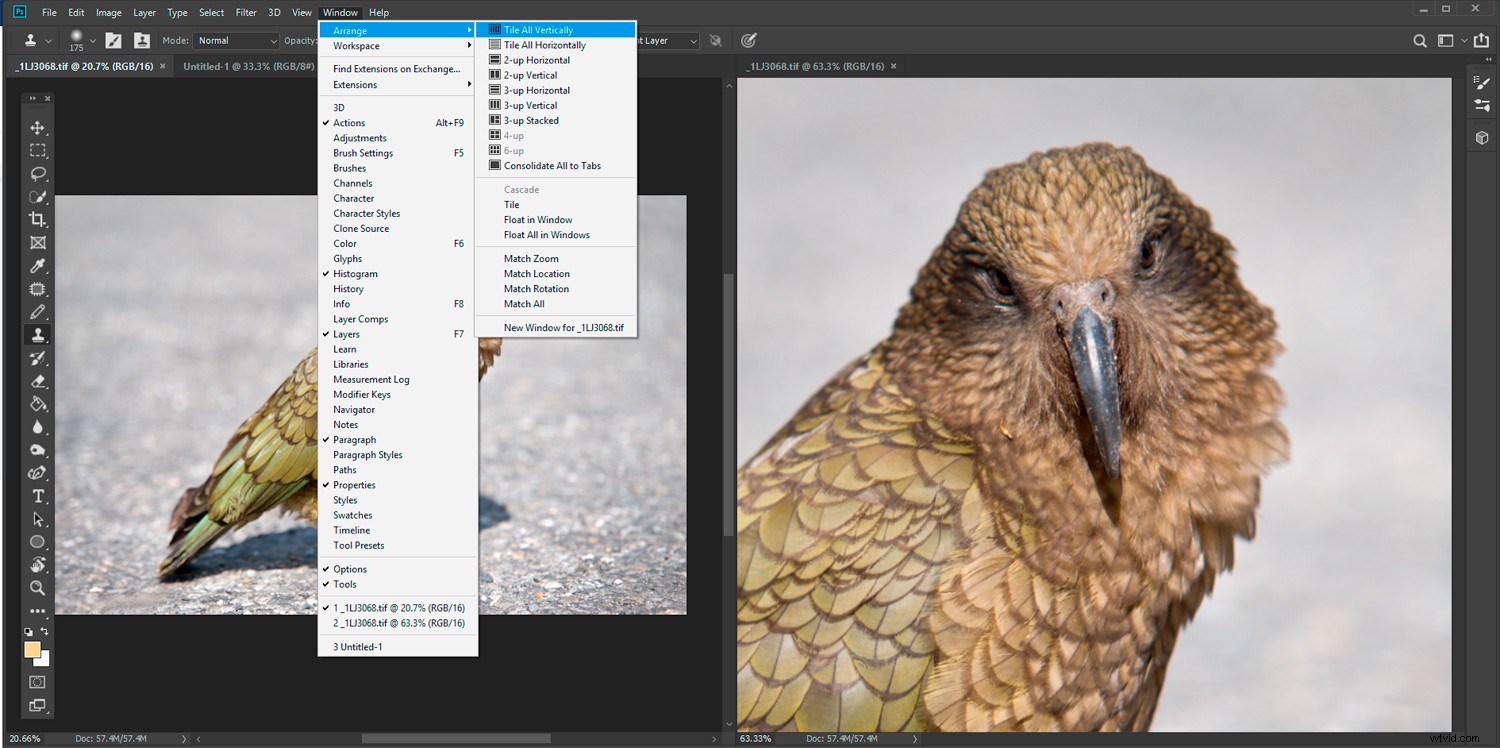Viewport: 1500px width, 748px height.
Task: Click the foreground color swatch
Action: pyautogui.click(x=31, y=650)
